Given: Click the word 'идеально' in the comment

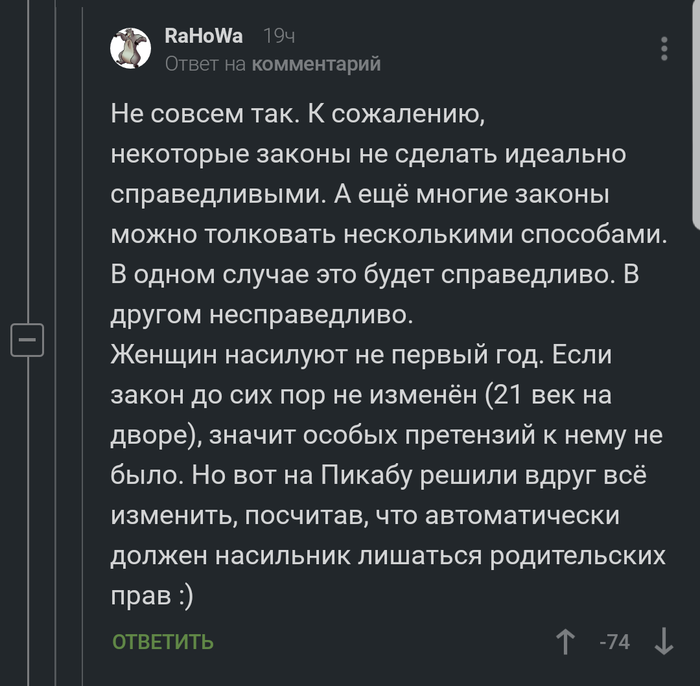Looking at the screenshot, I should coord(565,155).
